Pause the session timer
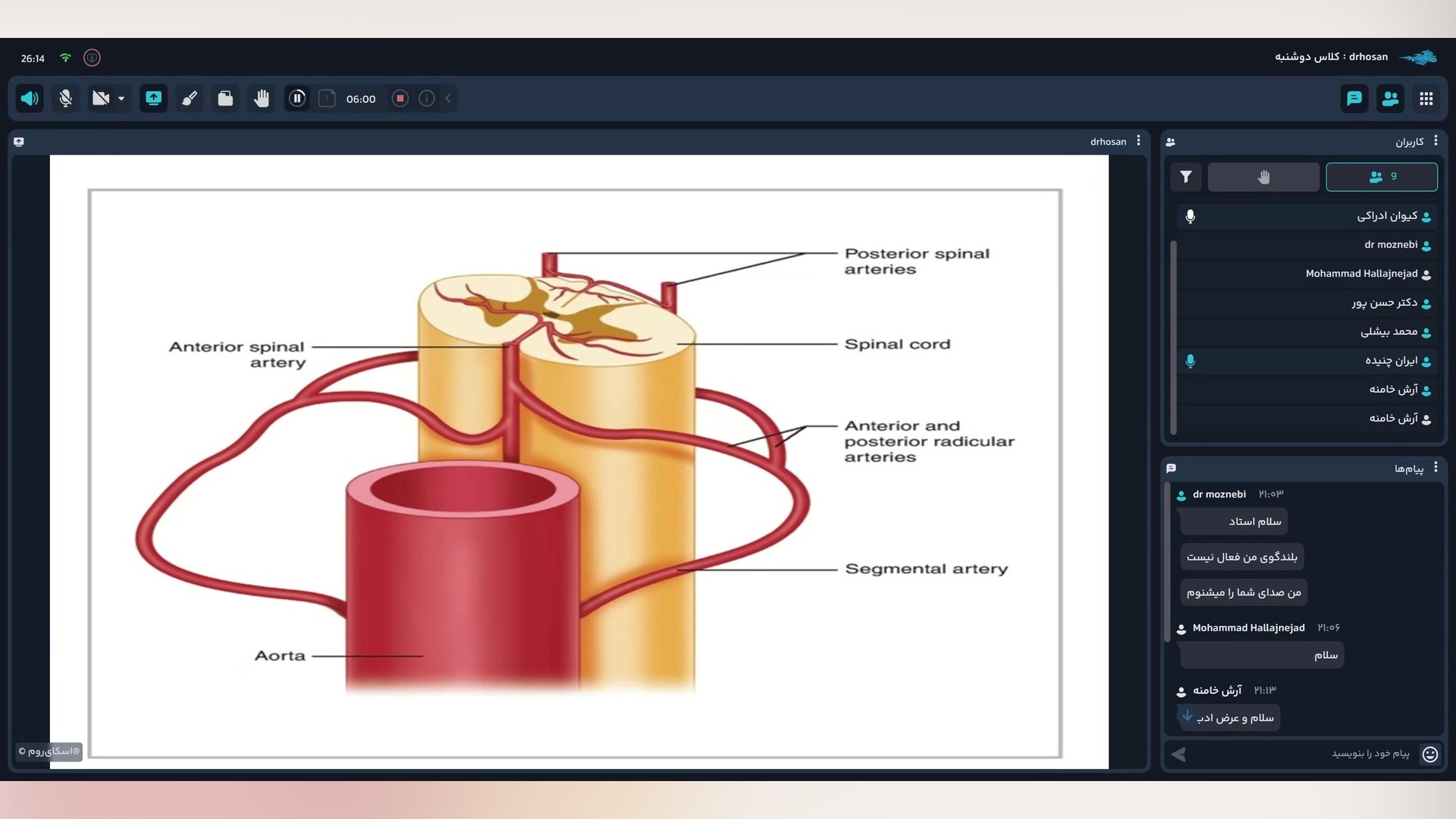 (297, 99)
